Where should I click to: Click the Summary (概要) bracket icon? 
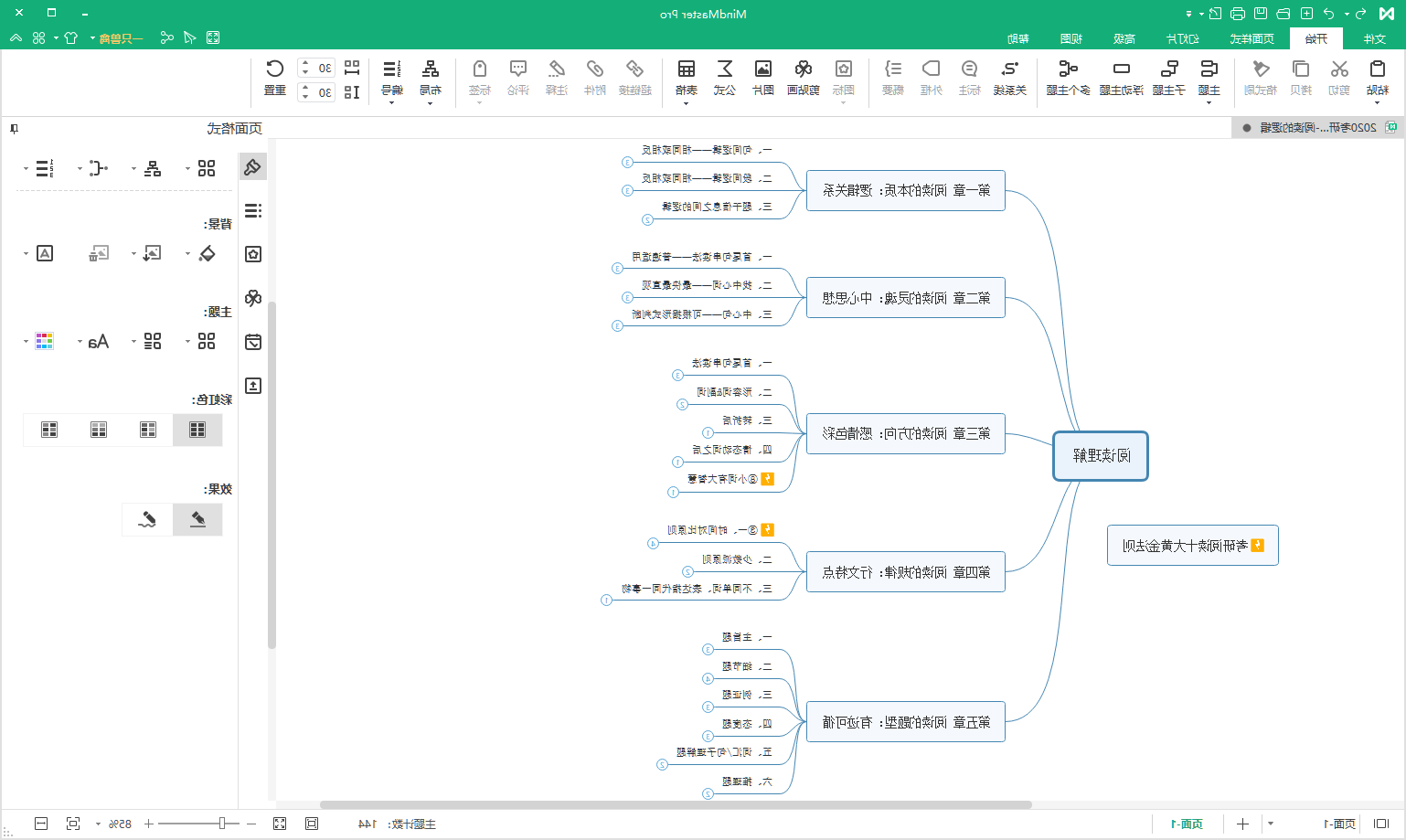(893, 69)
